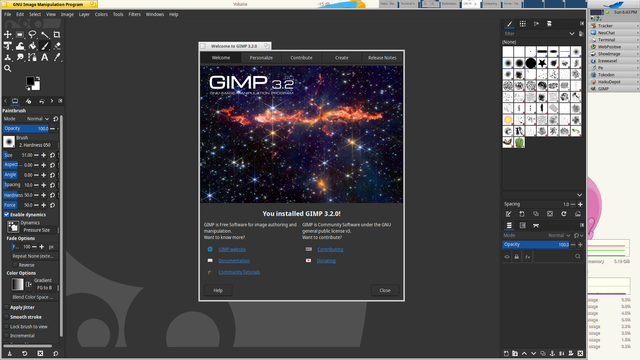Select the Text tool
640x360 pixels.
pos(44,58)
